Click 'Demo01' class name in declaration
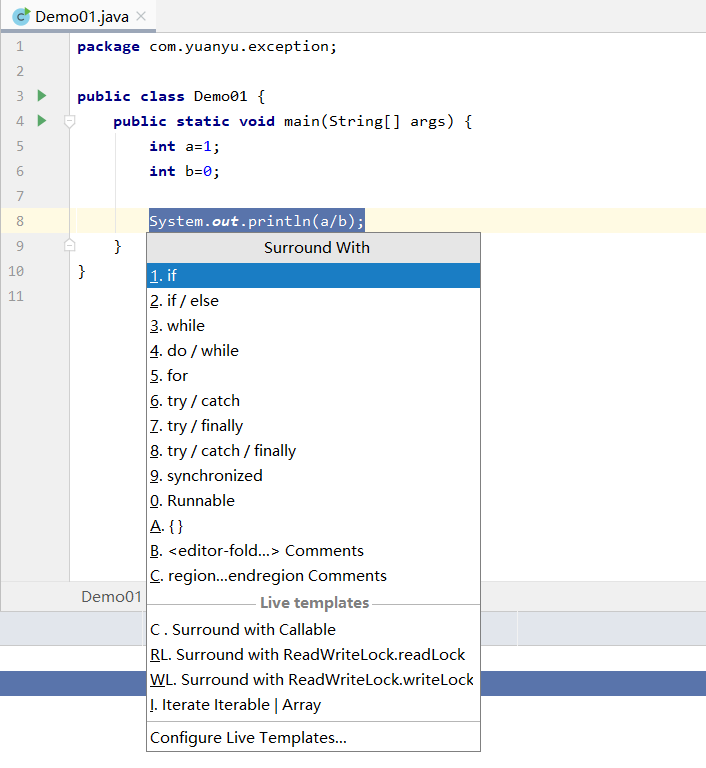Image resolution: width=706 pixels, height=768 pixels. point(220,96)
